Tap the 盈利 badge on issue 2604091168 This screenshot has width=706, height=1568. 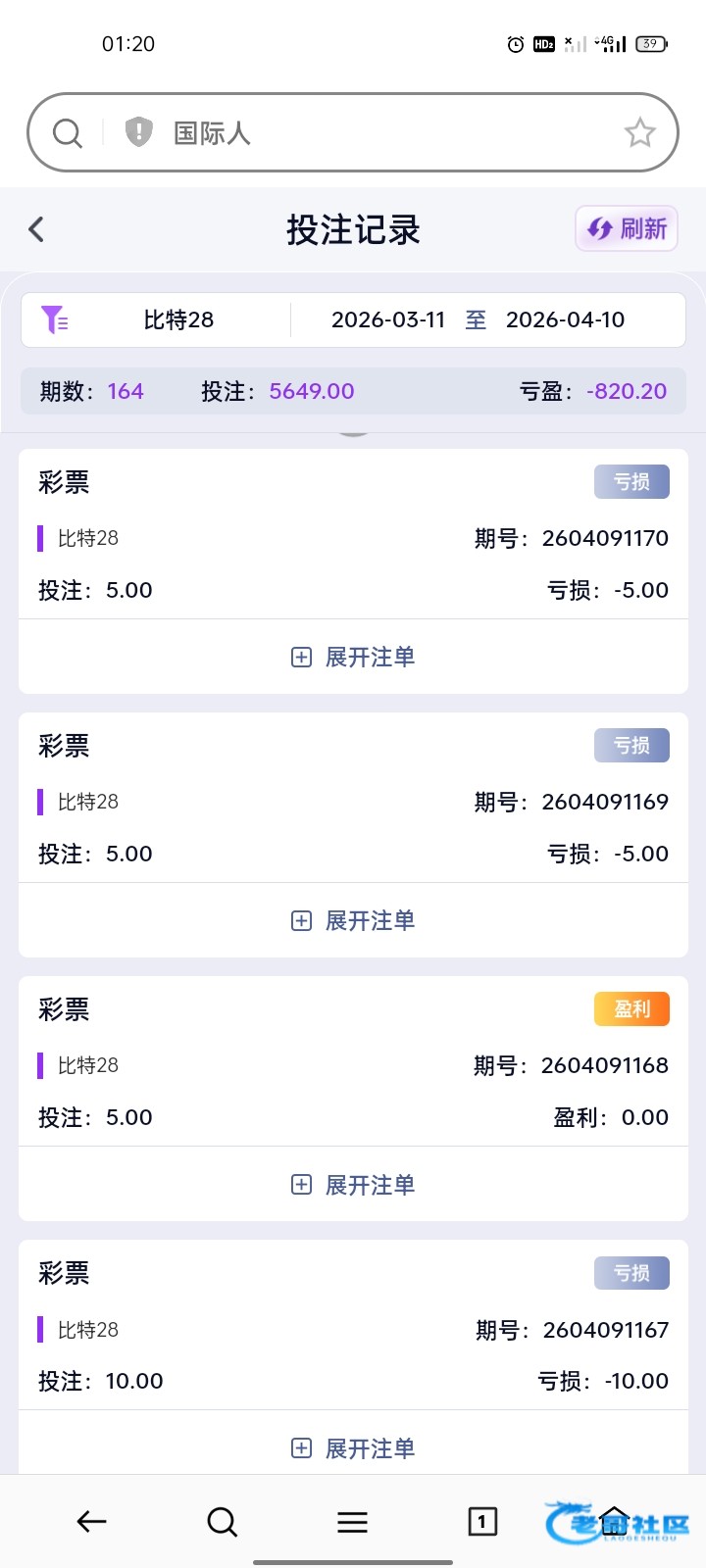tap(631, 1008)
